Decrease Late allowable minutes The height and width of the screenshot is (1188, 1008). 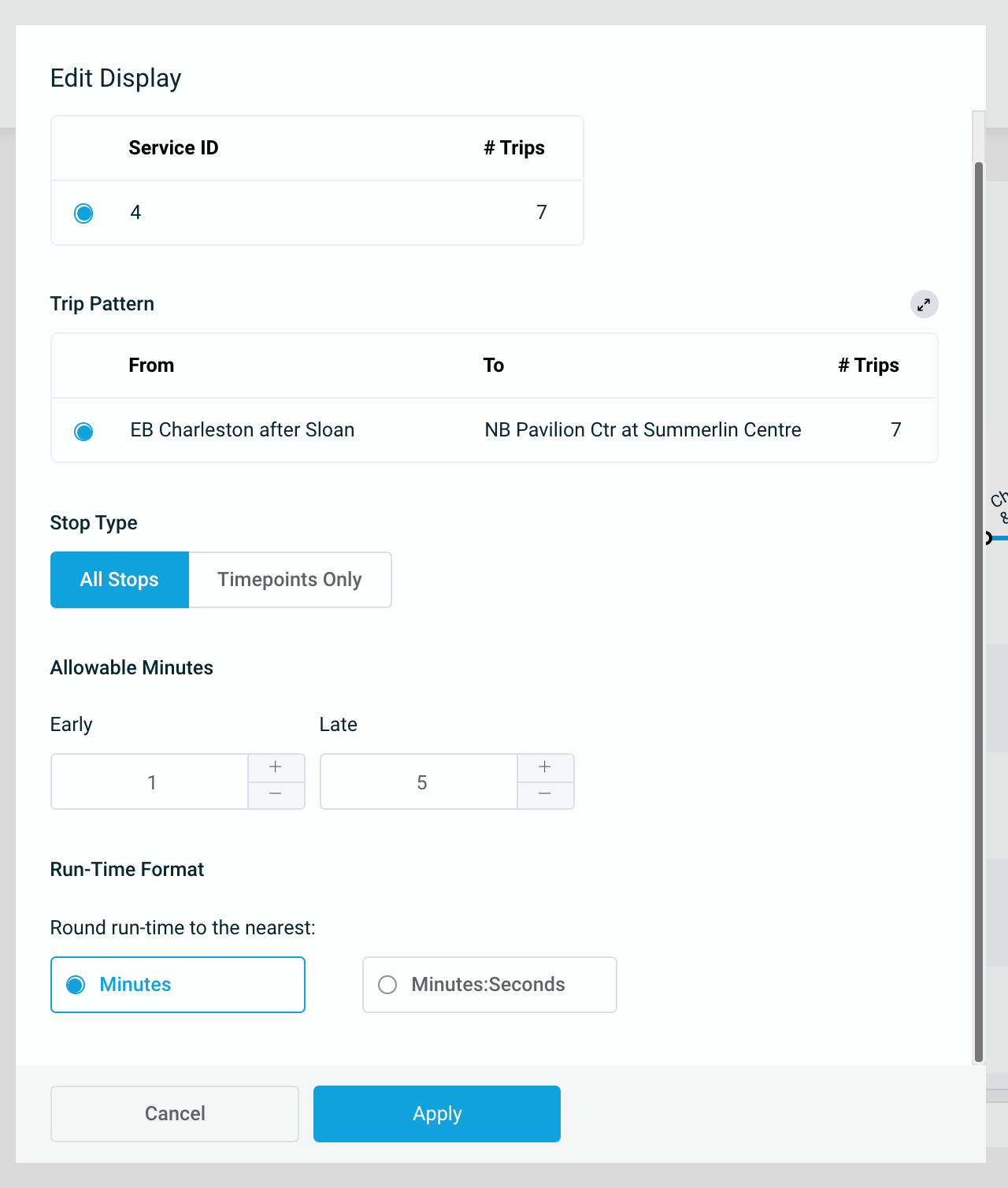[x=545, y=795]
